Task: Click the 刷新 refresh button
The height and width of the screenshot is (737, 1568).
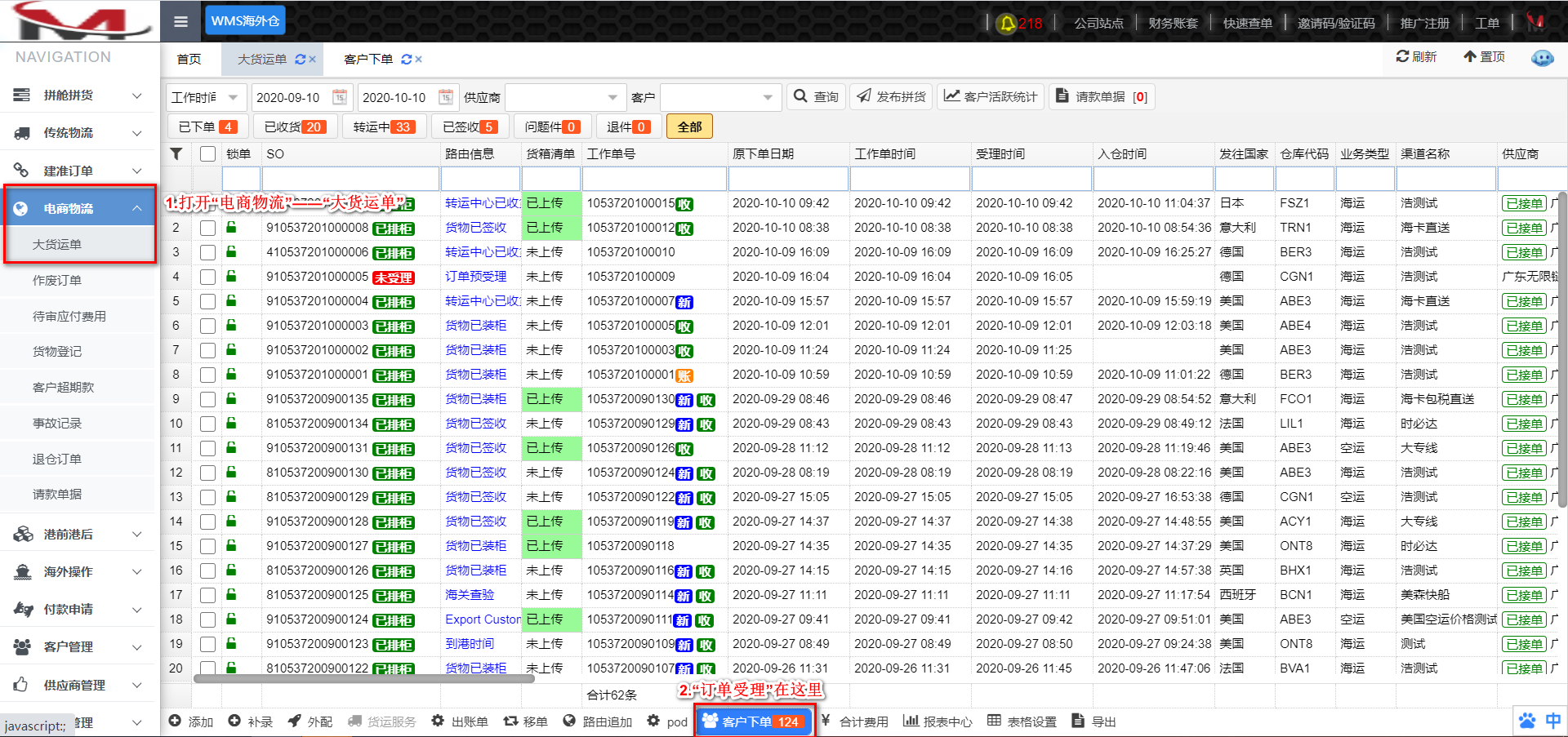Action: click(1416, 56)
